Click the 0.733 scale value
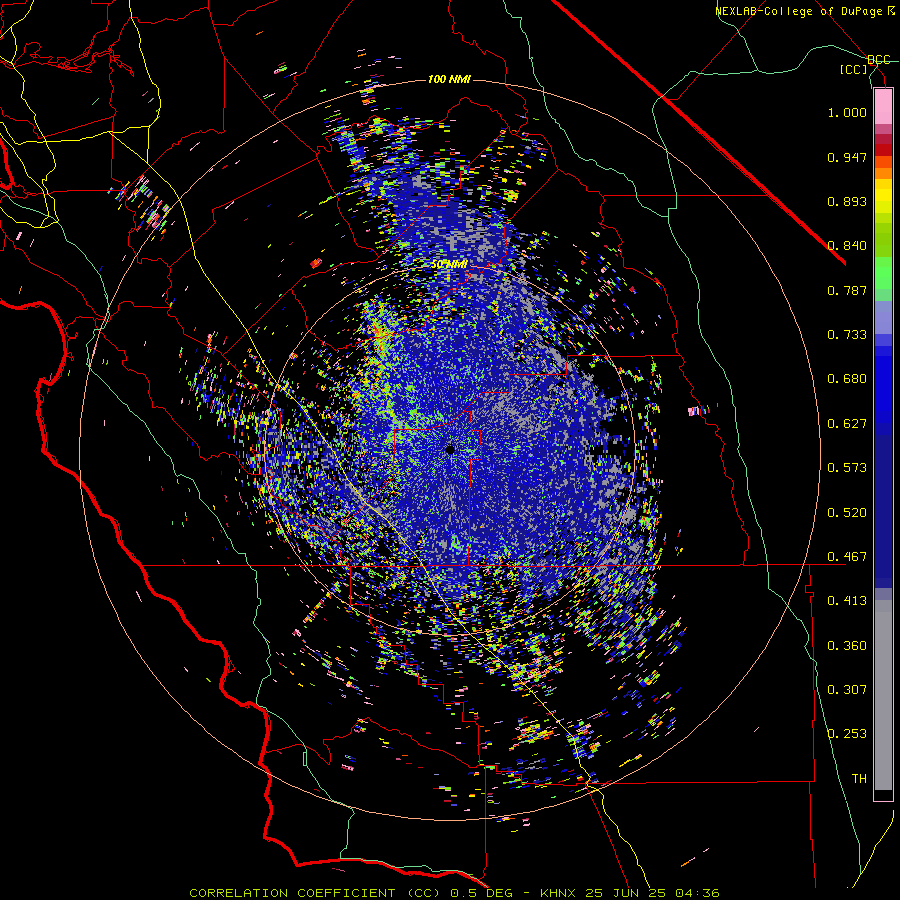 847,335
